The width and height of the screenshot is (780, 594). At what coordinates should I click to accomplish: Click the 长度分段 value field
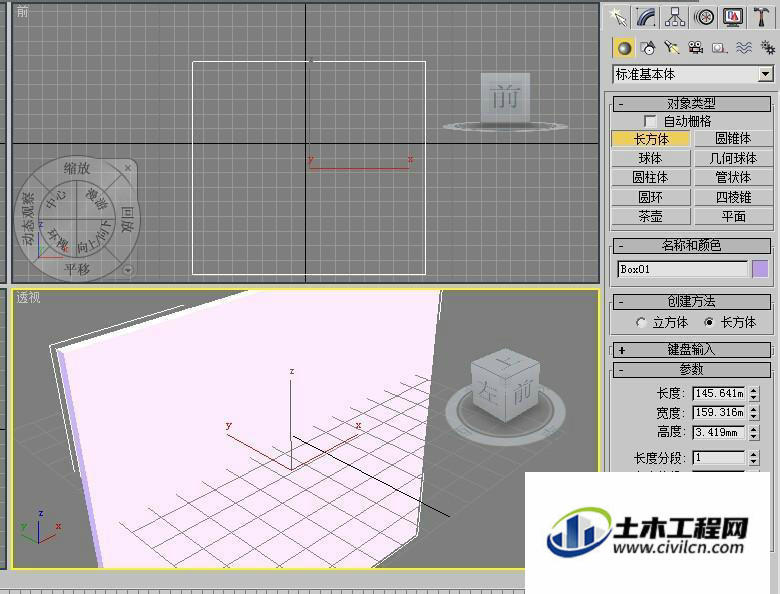coord(719,457)
